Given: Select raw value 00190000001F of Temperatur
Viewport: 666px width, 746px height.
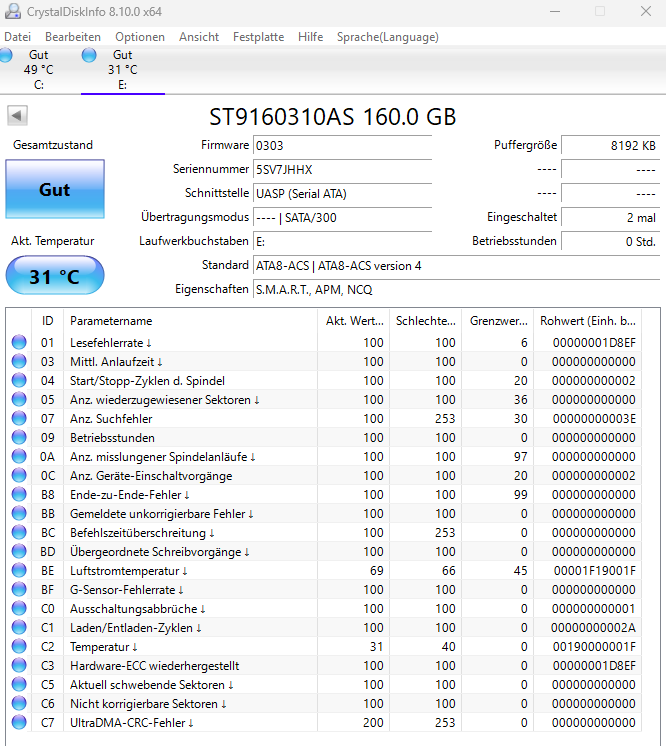Looking at the screenshot, I should coord(595,647).
